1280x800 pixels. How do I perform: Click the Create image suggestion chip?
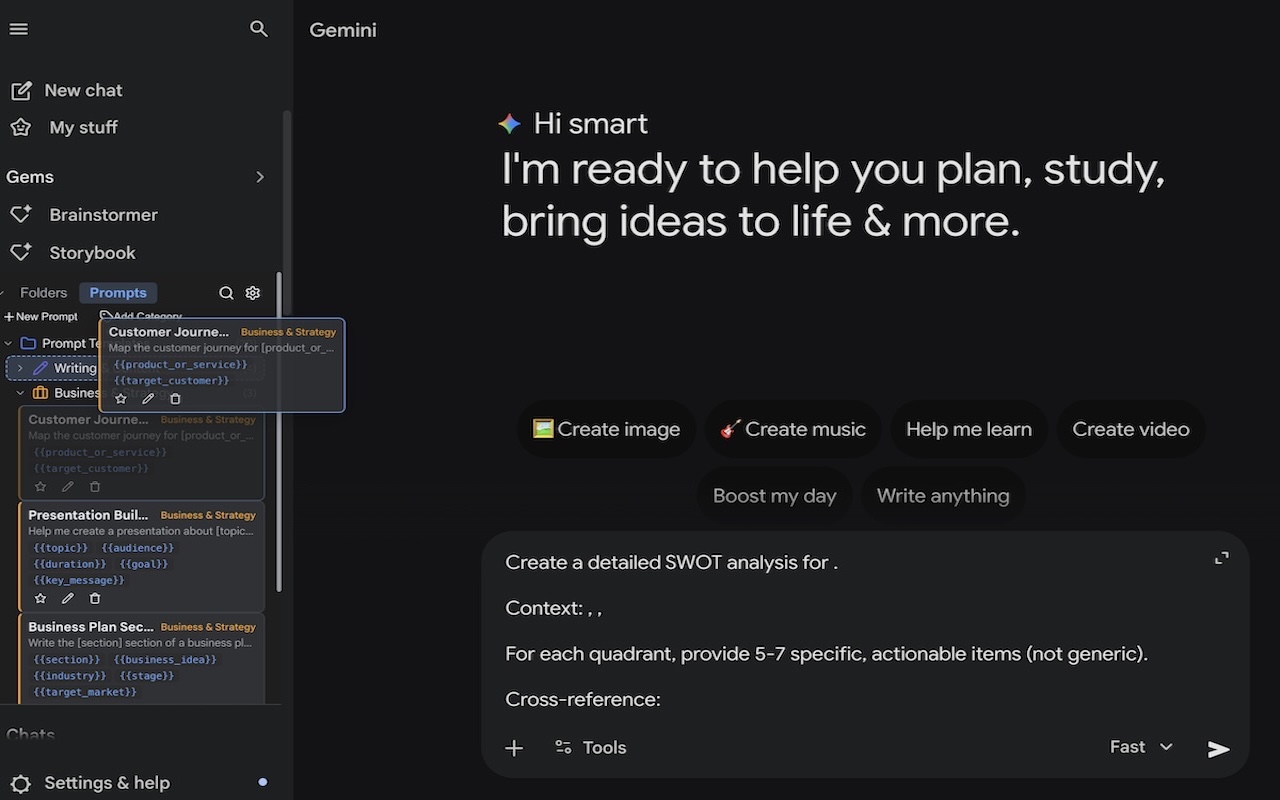click(606, 429)
